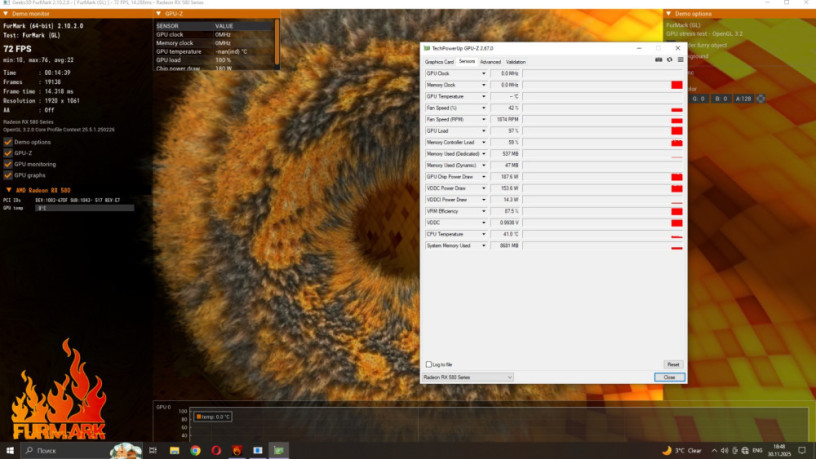Open the taskbar clock and date
This screenshot has height=459, width=816.
click(779, 450)
